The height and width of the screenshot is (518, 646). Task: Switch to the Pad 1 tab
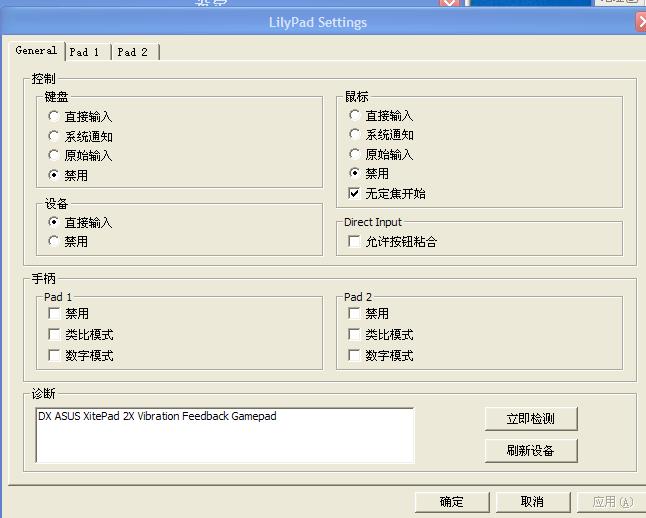point(85,52)
